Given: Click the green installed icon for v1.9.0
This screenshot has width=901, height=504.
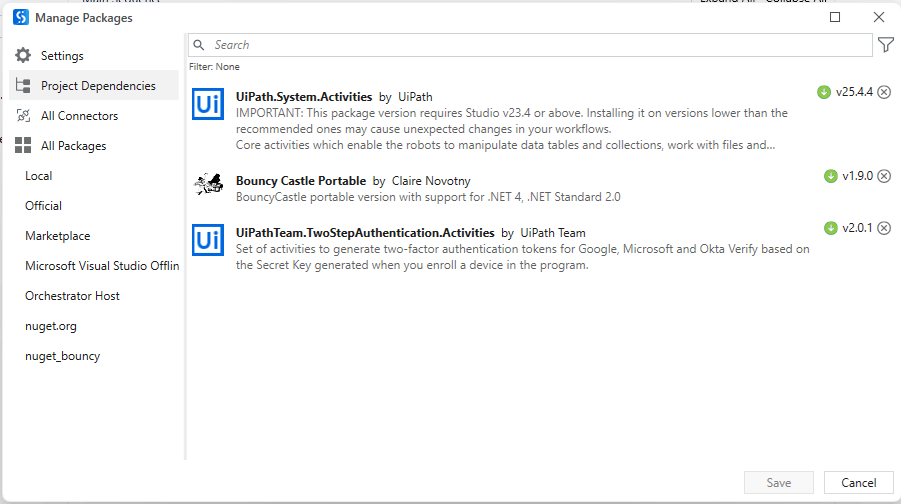Looking at the screenshot, I should pyautogui.click(x=830, y=176).
